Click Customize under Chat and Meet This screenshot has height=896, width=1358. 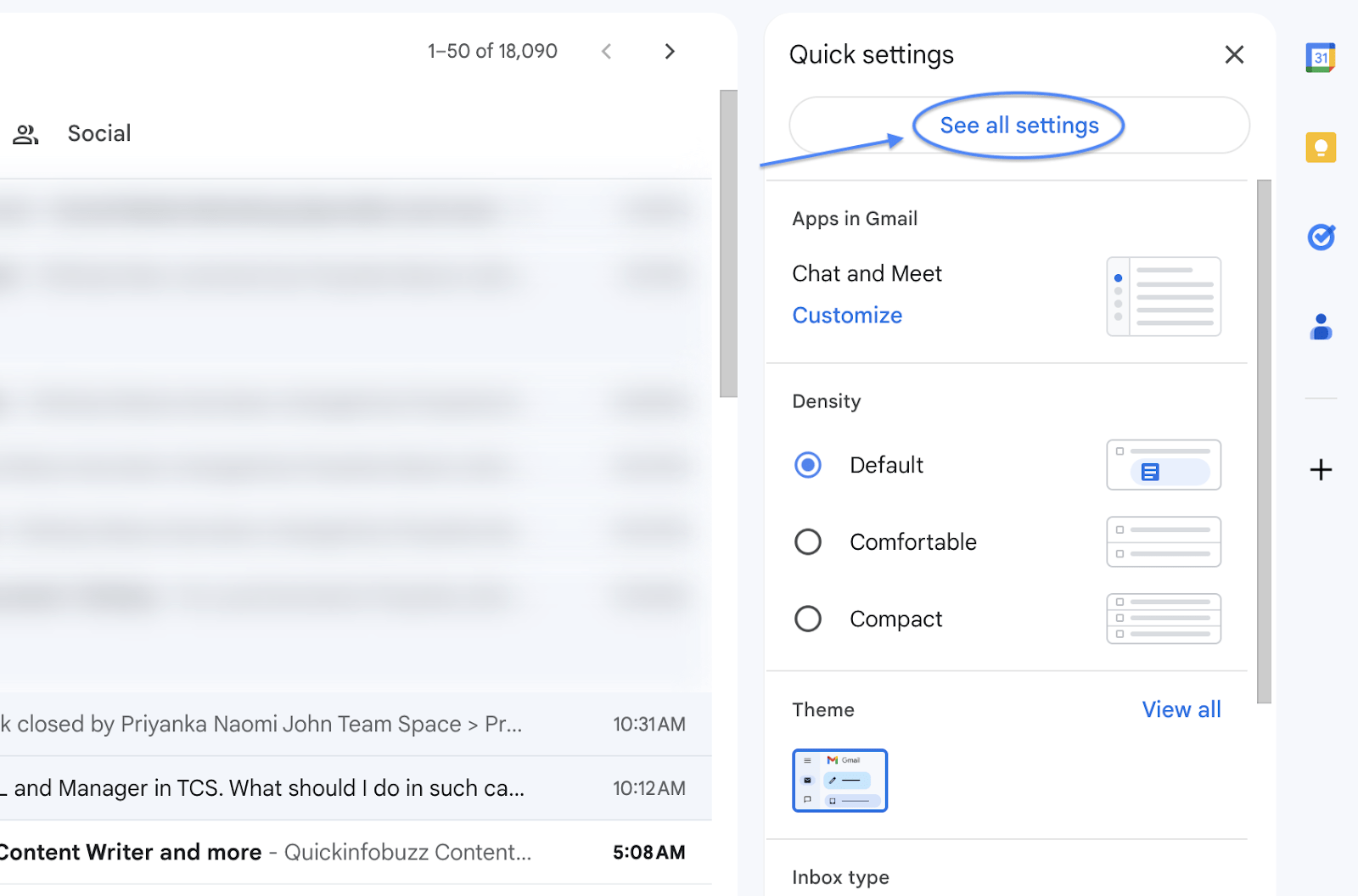846,315
